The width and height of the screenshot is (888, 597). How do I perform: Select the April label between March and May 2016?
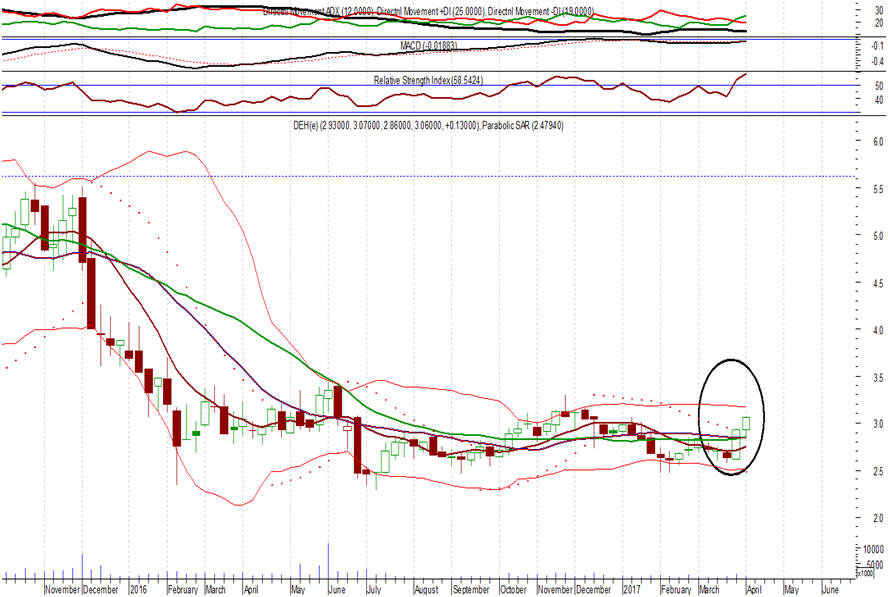(251, 590)
